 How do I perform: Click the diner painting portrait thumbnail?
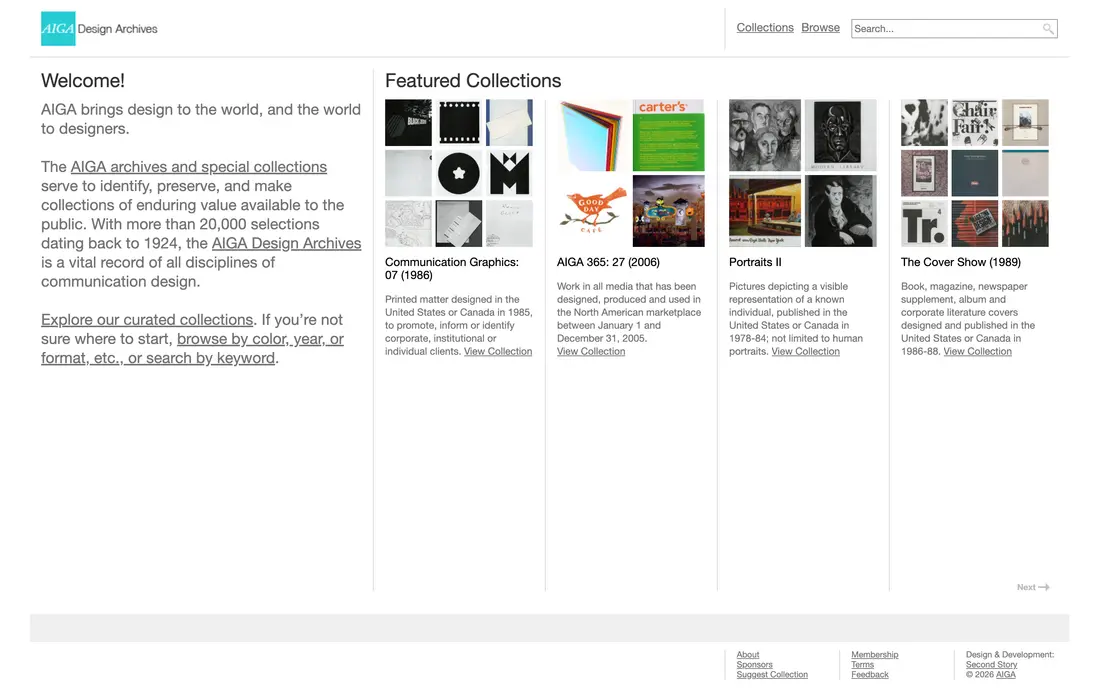(x=765, y=211)
